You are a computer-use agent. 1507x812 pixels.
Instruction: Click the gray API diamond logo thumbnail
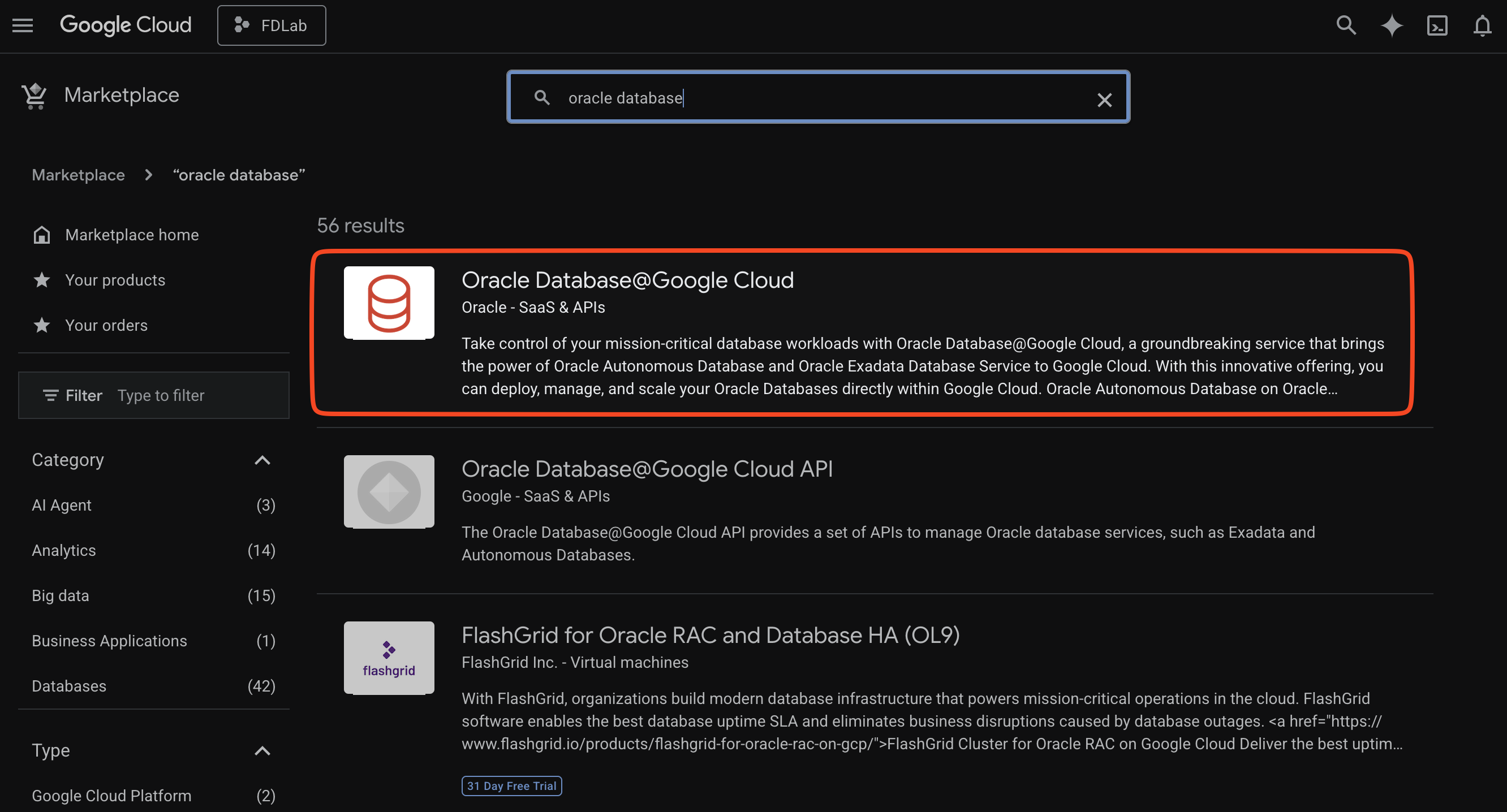(389, 491)
